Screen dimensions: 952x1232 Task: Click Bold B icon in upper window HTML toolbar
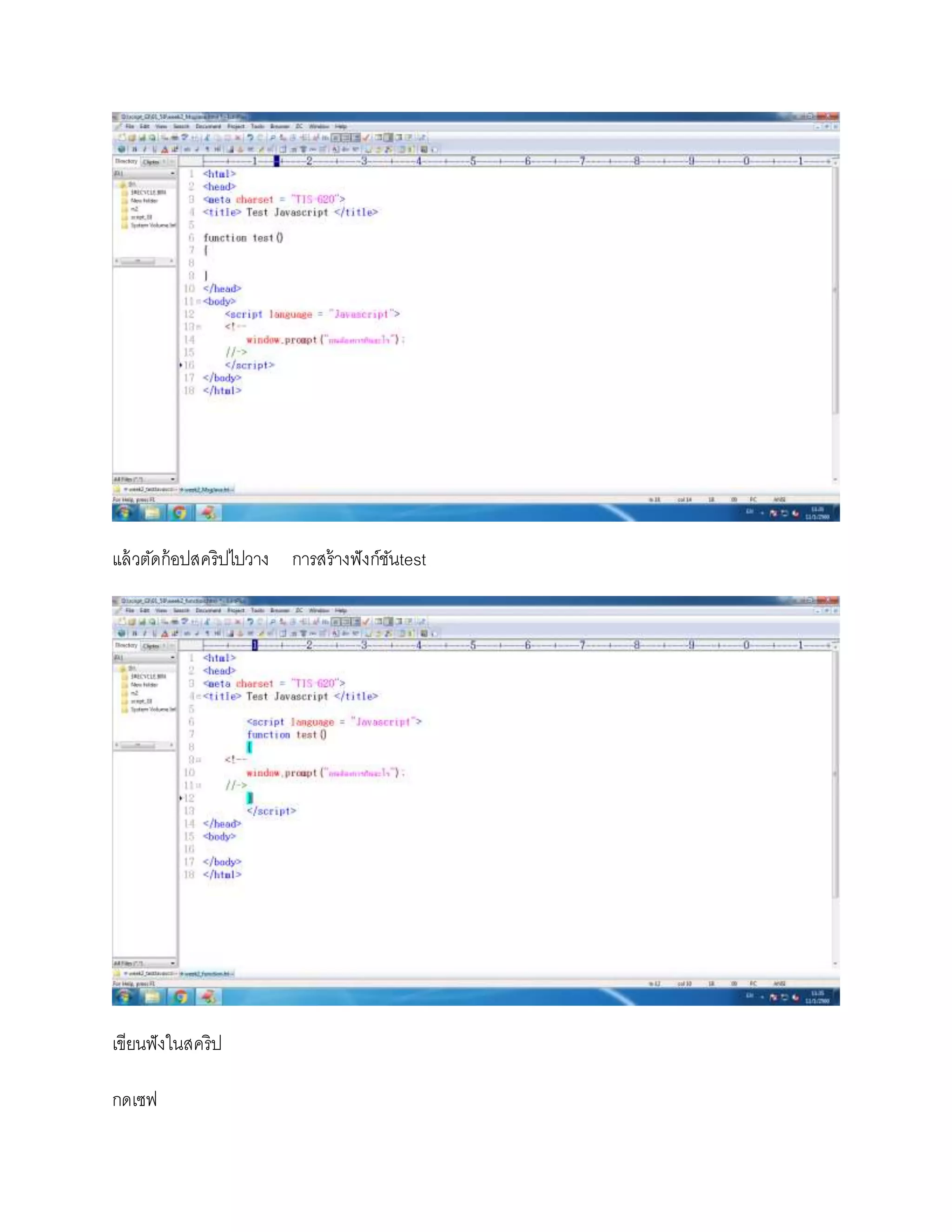(134, 150)
